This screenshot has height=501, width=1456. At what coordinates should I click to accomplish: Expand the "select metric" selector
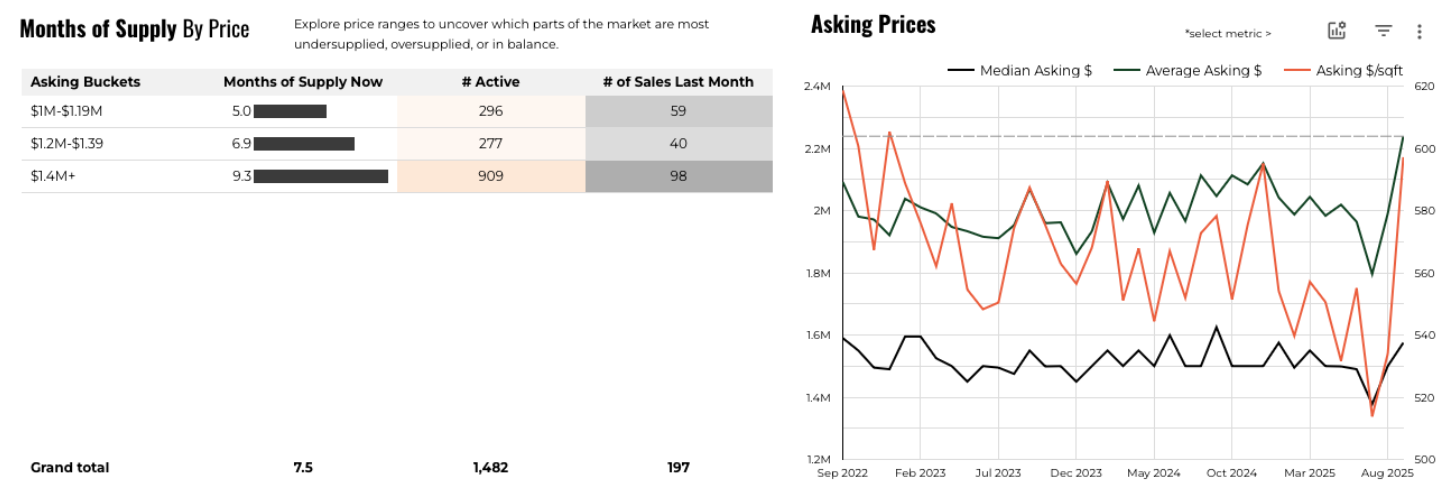(1227, 33)
